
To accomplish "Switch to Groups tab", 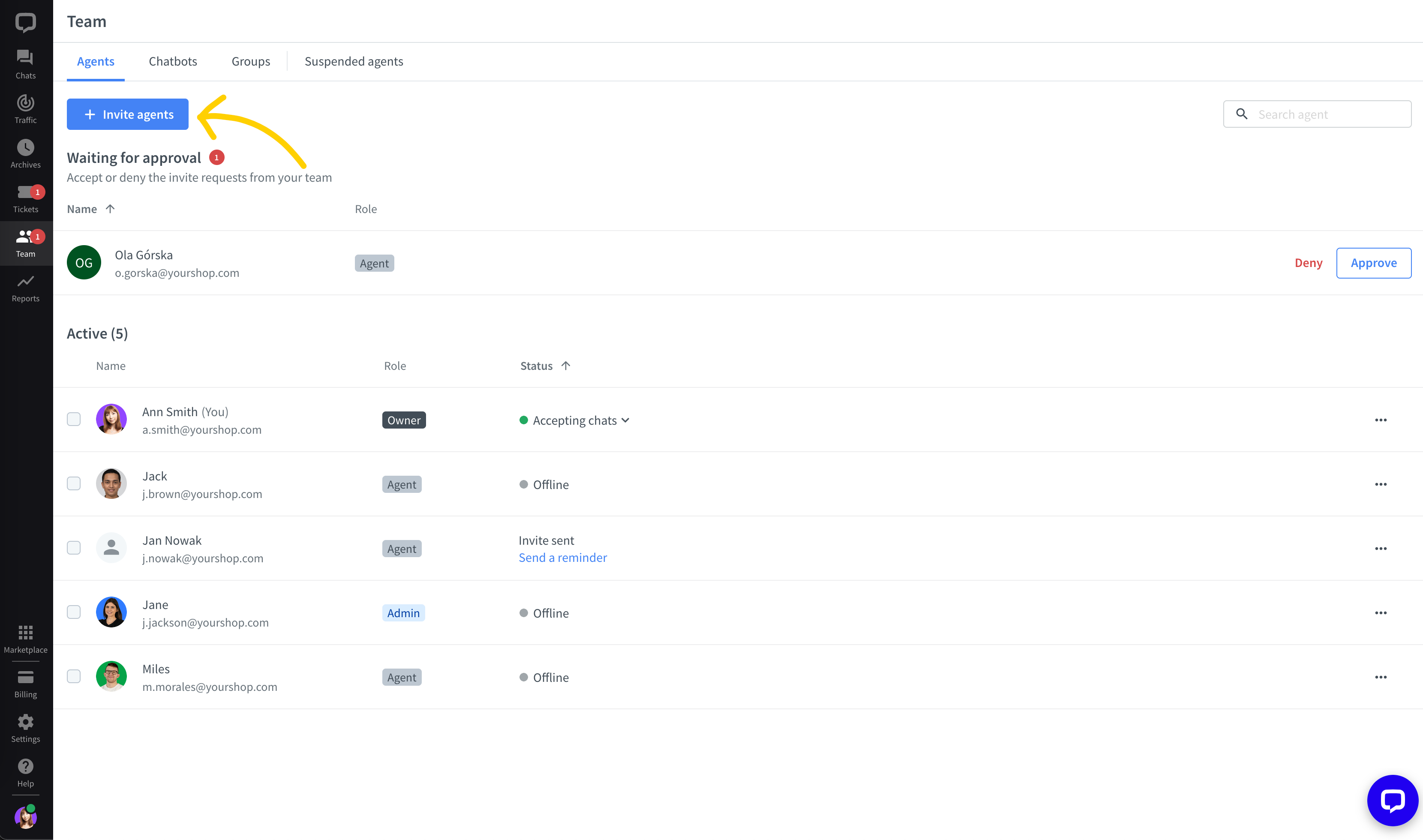I will [251, 61].
